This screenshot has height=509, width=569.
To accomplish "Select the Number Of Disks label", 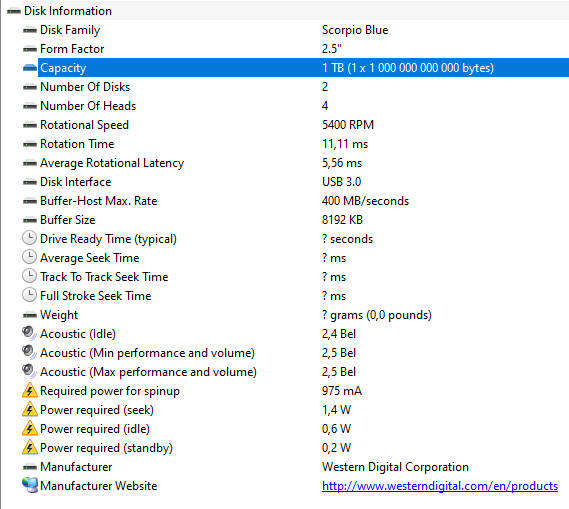I will [85, 87].
